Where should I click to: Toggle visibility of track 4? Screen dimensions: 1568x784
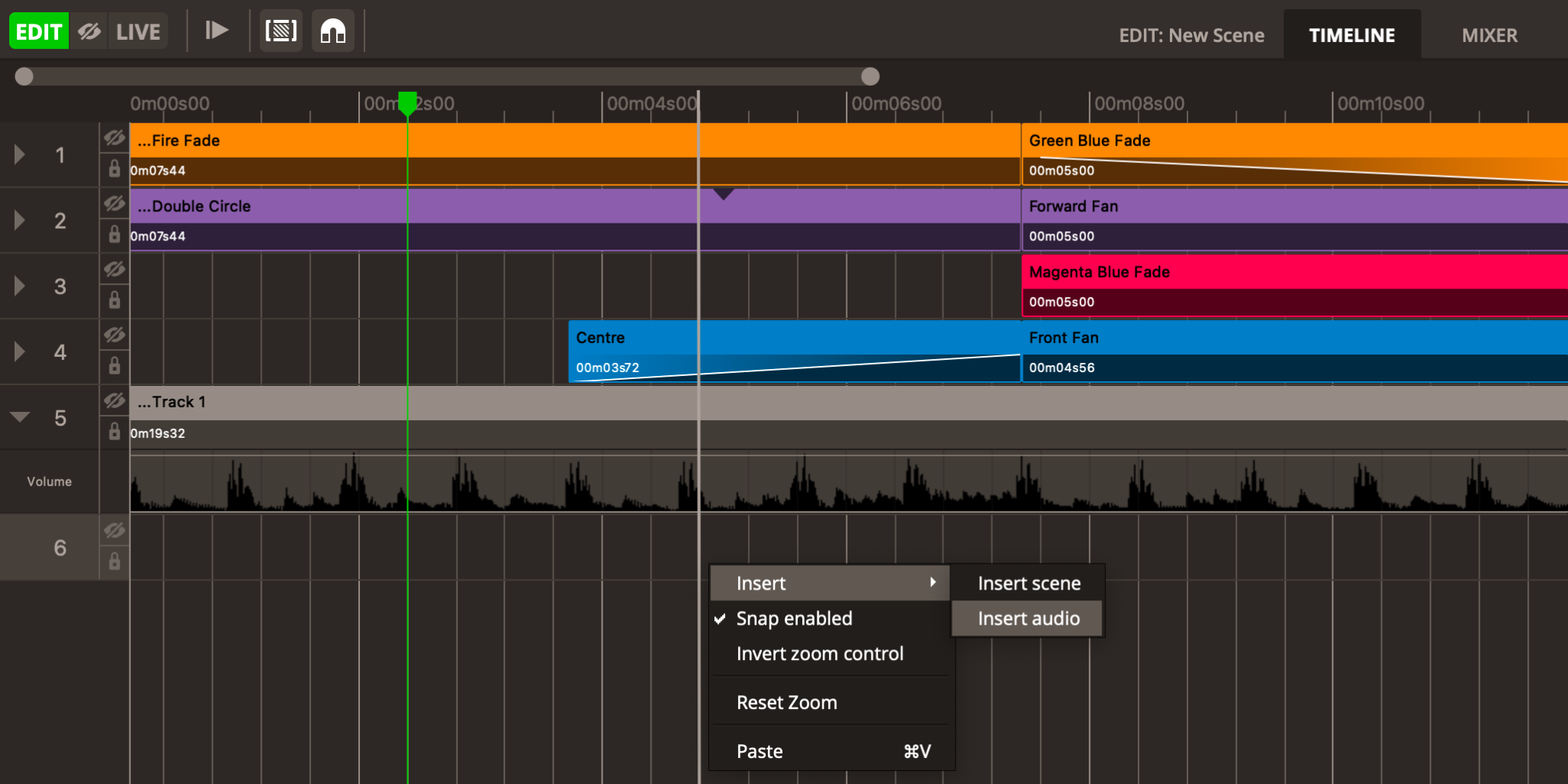click(114, 335)
